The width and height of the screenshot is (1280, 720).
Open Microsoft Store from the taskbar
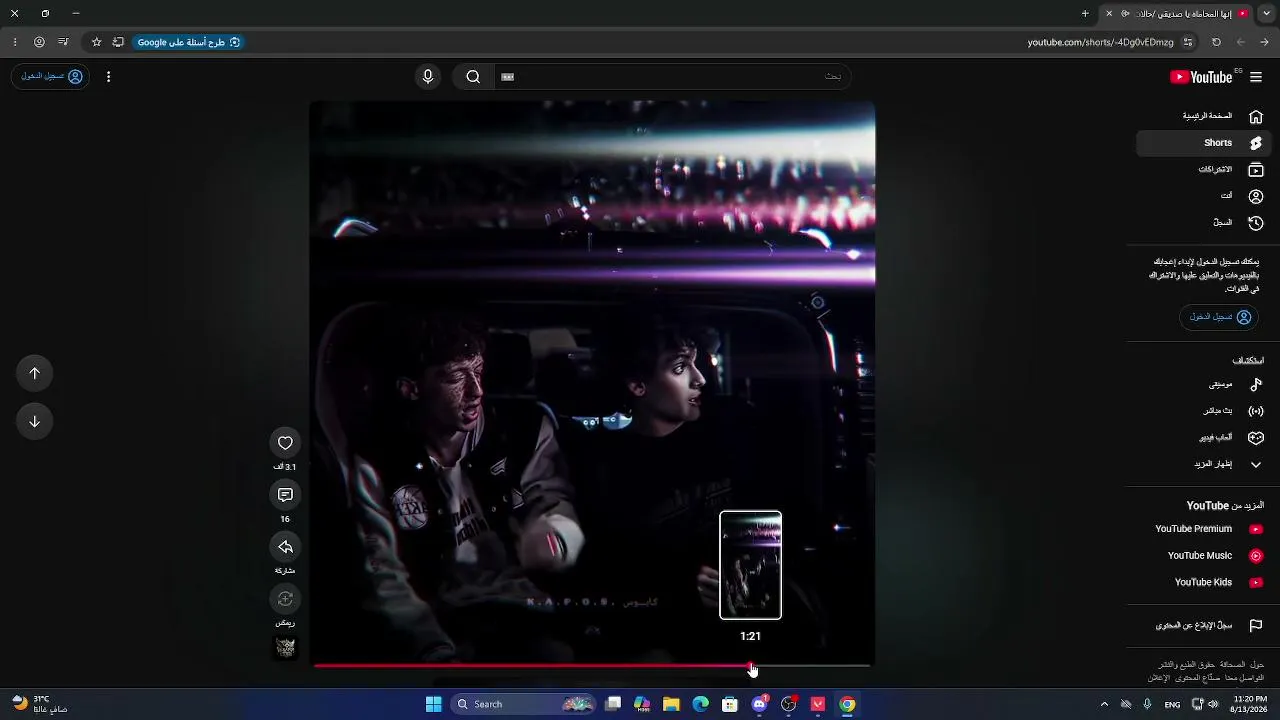click(x=730, y=704)
